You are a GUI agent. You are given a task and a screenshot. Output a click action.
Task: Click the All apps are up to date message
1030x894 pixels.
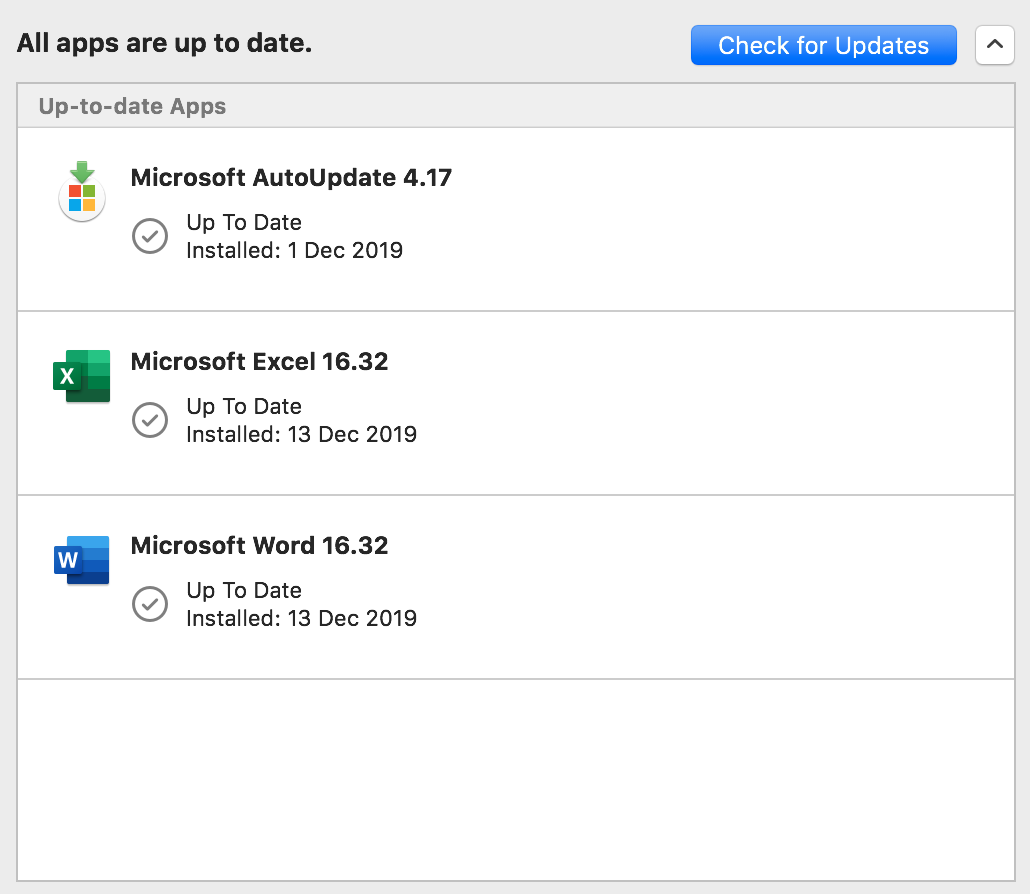click(164, 43)
